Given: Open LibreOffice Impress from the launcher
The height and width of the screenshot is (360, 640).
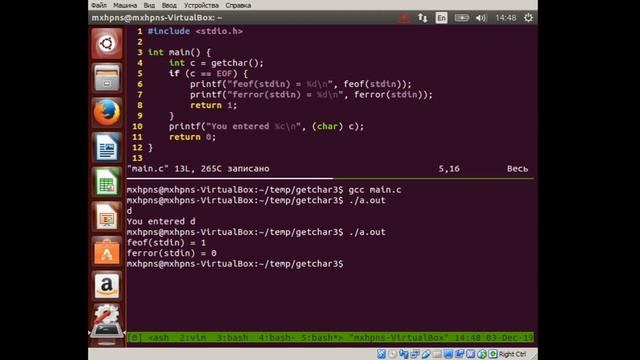Looking at the screenshot, I should pyautogui.click(x=107, y=217).
